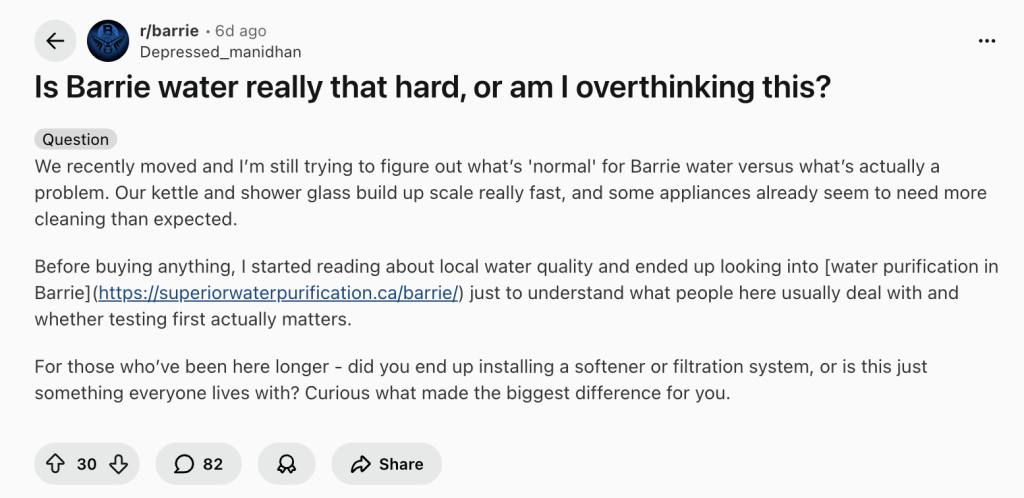
Task: Go to the r/barrie subreddit link
Action: 166,31
